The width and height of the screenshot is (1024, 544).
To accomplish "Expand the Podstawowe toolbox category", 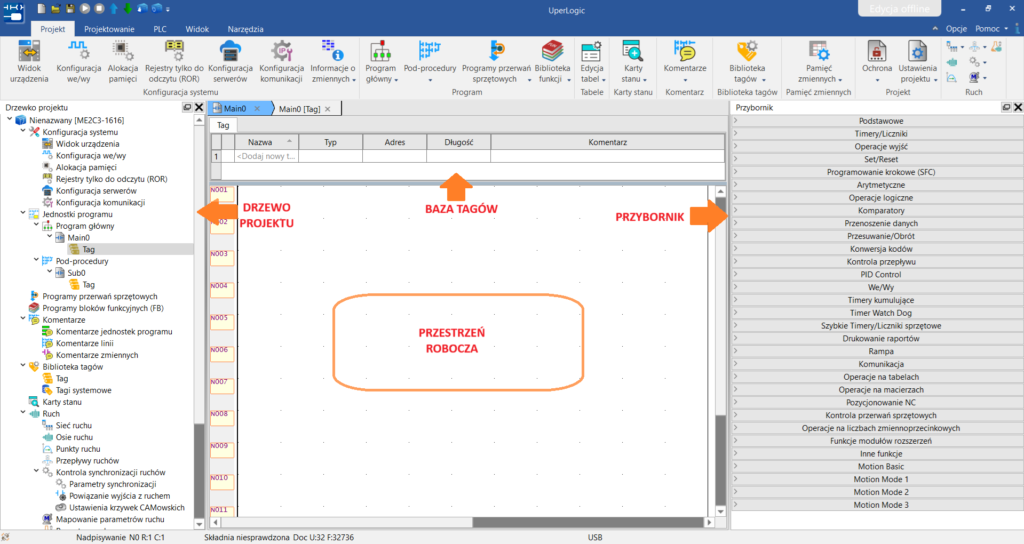I will click(877, 121).
